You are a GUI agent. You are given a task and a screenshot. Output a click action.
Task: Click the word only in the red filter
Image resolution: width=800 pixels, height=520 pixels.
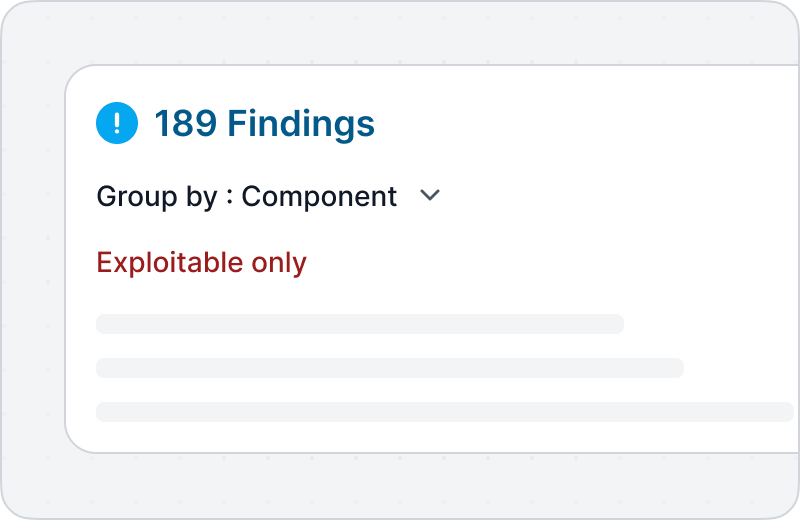coord(279,263)
